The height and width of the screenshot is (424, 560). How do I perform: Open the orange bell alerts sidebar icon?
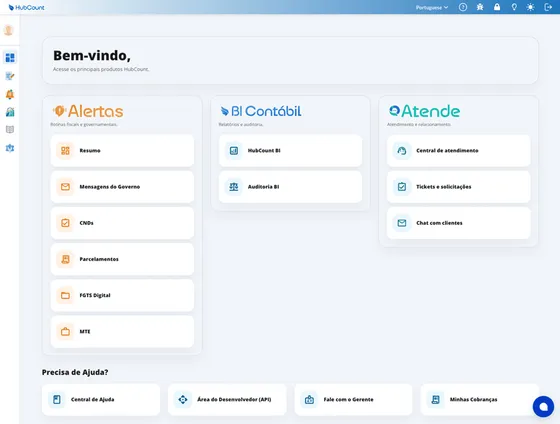[x=10, y=94]
